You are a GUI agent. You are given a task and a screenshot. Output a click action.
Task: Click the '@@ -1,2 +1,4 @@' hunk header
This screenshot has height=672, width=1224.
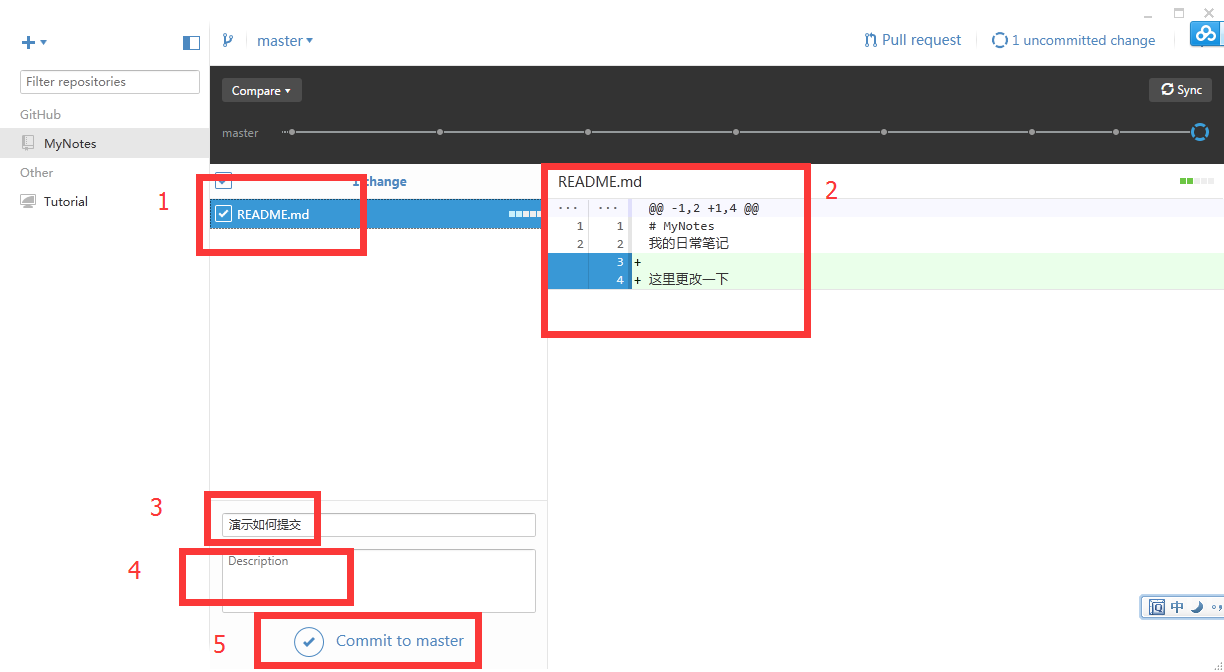pyautogui.click(x=703, y=208)
